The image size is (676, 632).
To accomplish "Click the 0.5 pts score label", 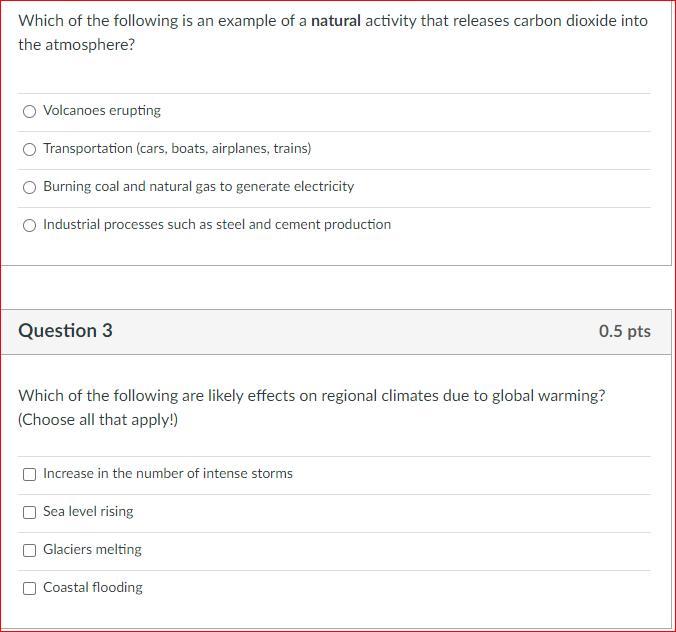I will 624,332.
